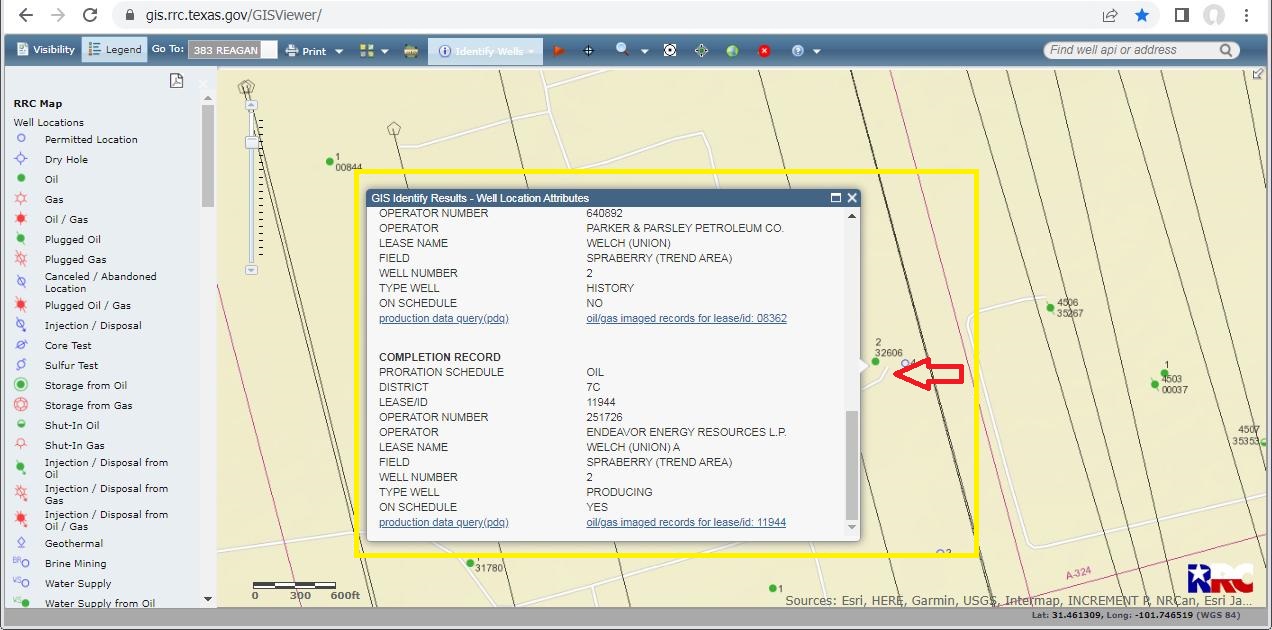Click the Brine Mining legend entry
This screenshot has height=630, width=1272.
(x=75, y=563)
